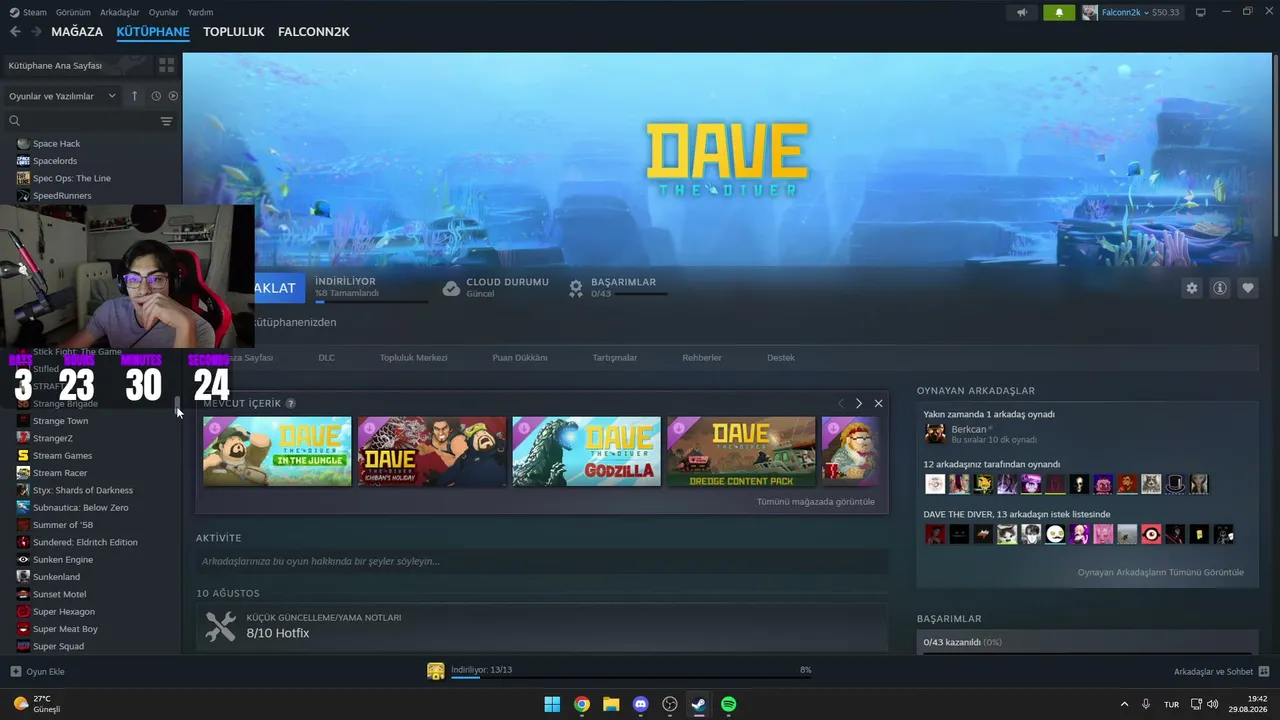Viewport: 1280px width, 720px height.
Task: Go forward with the right navigation arrow
Action: click(36, 32)
